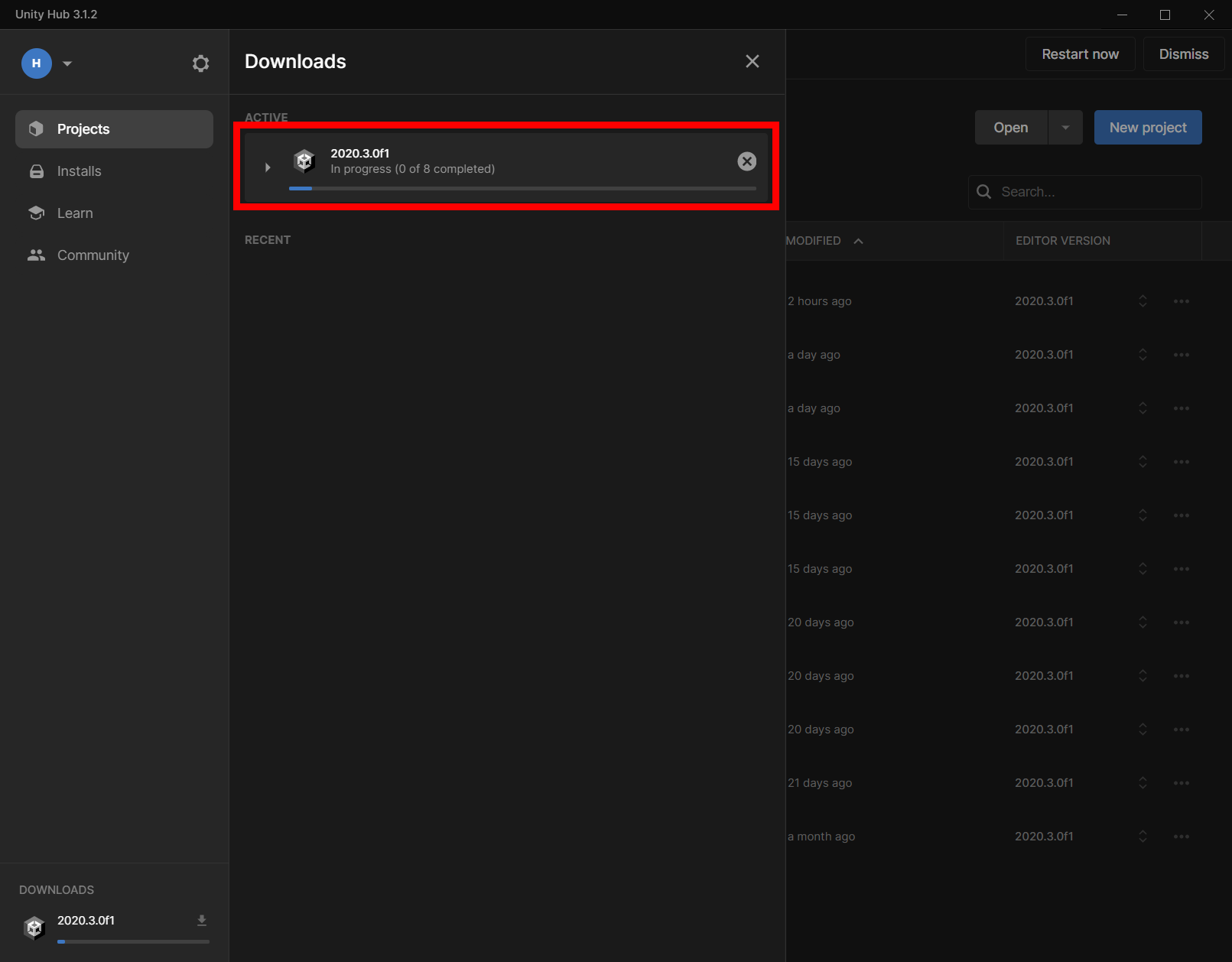1232x962 pixels.
Task: Open more options for '21 days ago' project
Action: coord(1181,783)
